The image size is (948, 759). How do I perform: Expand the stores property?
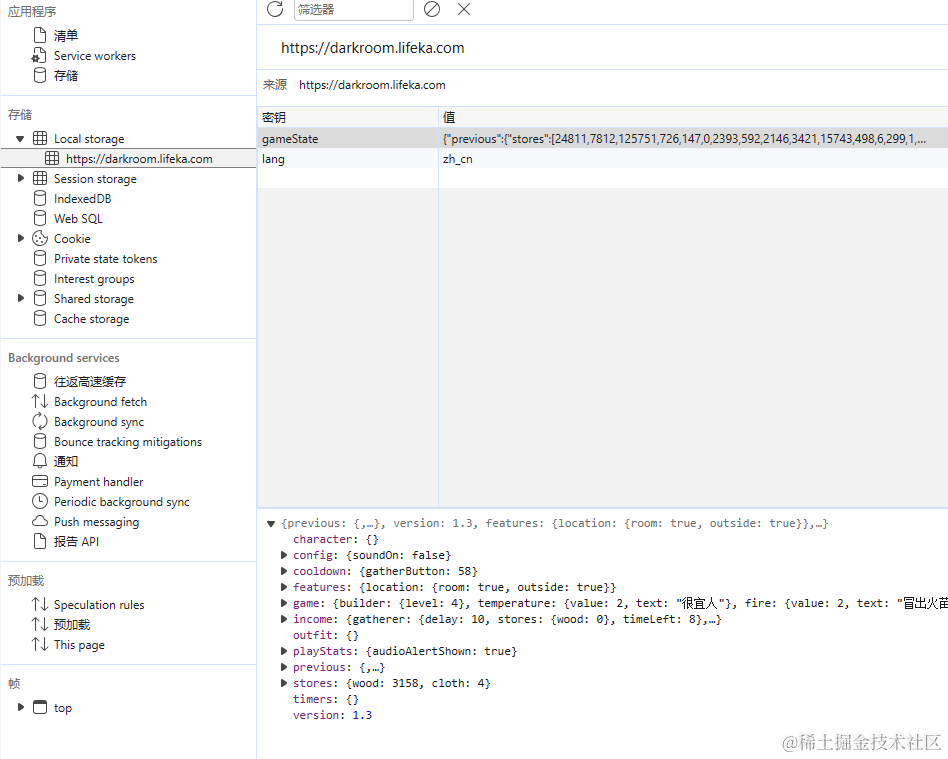tap(284, 683)
